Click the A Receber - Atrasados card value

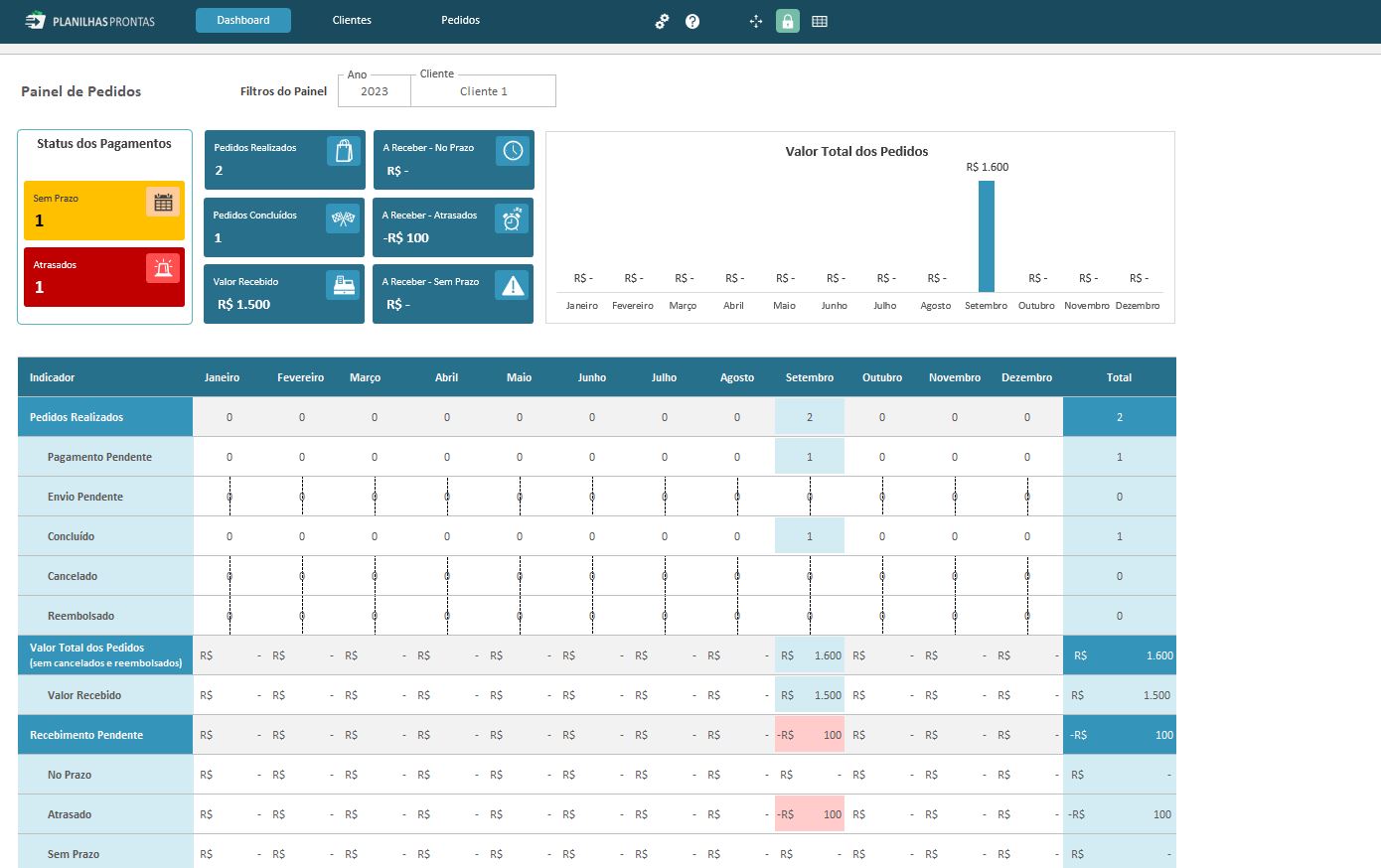[x=406, y=238]
